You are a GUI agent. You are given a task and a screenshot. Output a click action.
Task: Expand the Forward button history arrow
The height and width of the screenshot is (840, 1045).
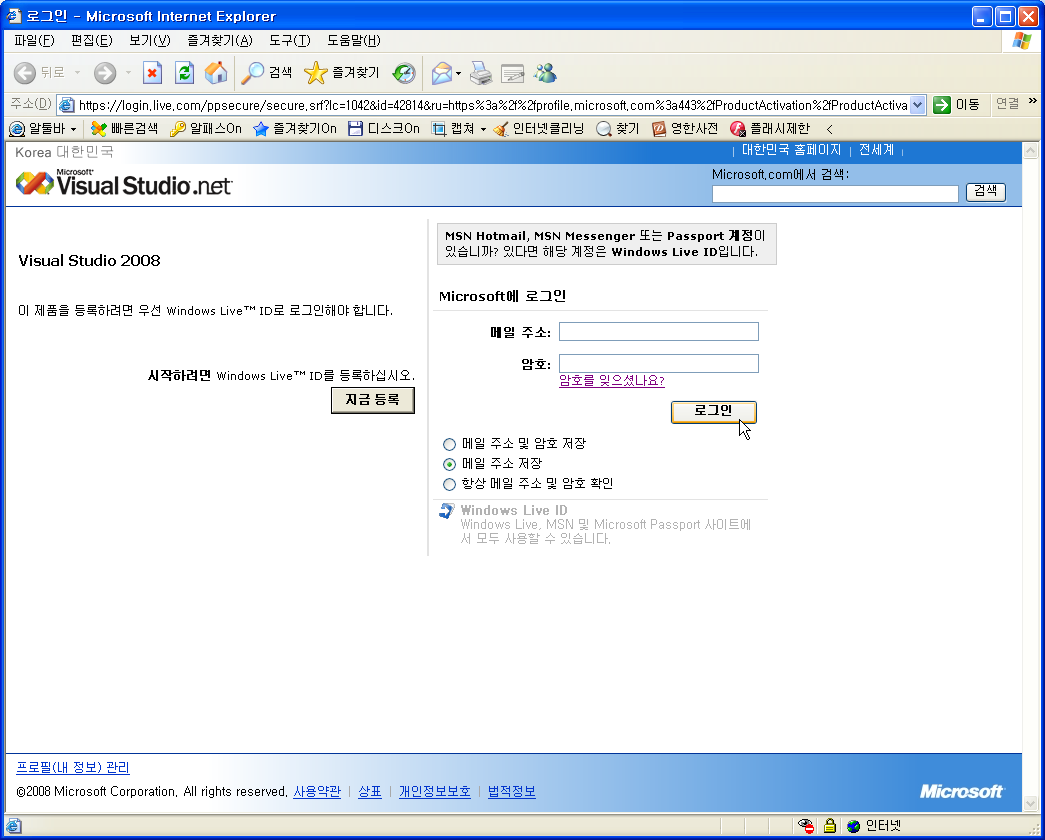128,73
